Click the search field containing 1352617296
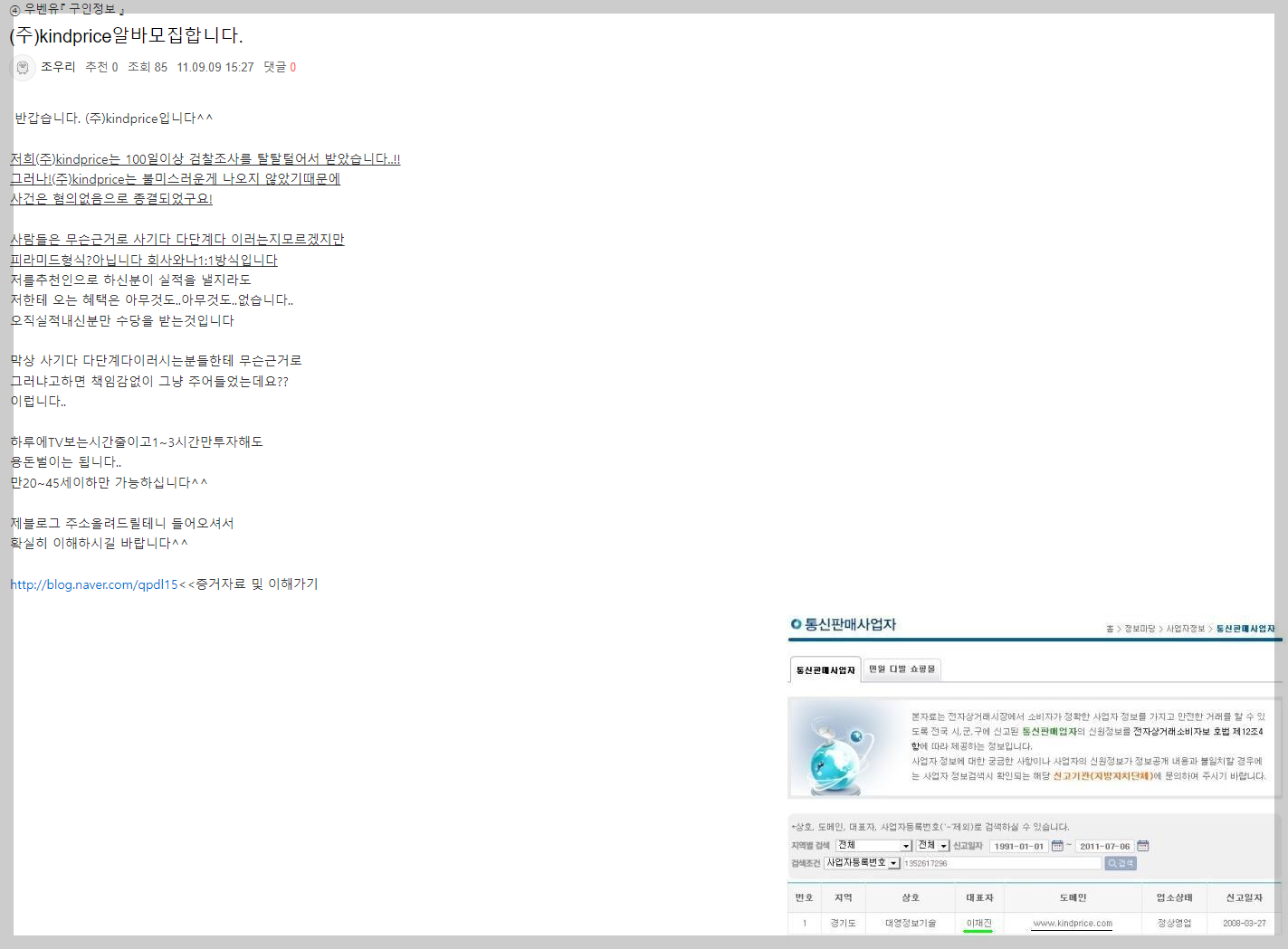Screen dimensions: 1288x949 coord(1002,863)
